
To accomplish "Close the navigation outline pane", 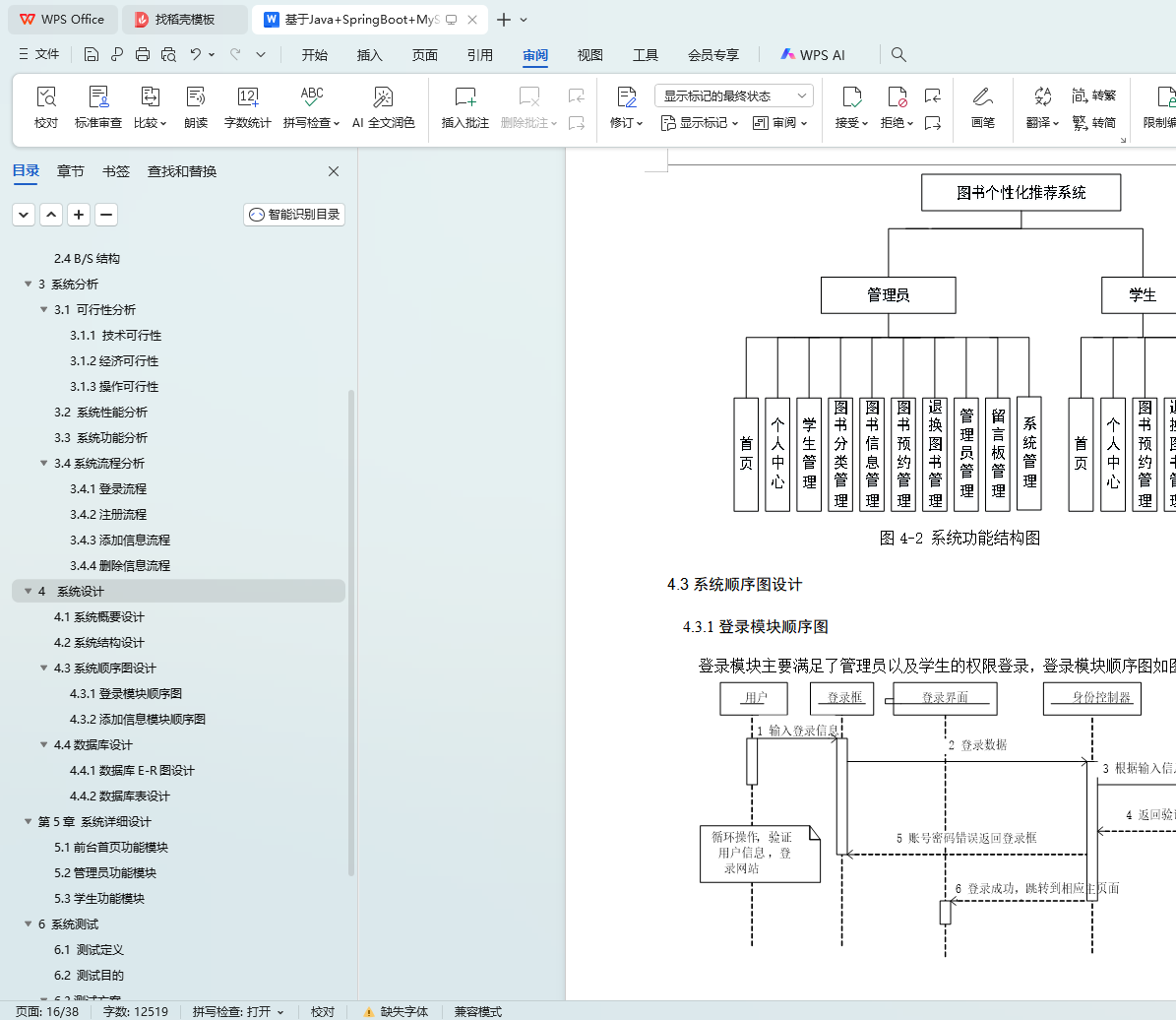I will pos(334,171).
